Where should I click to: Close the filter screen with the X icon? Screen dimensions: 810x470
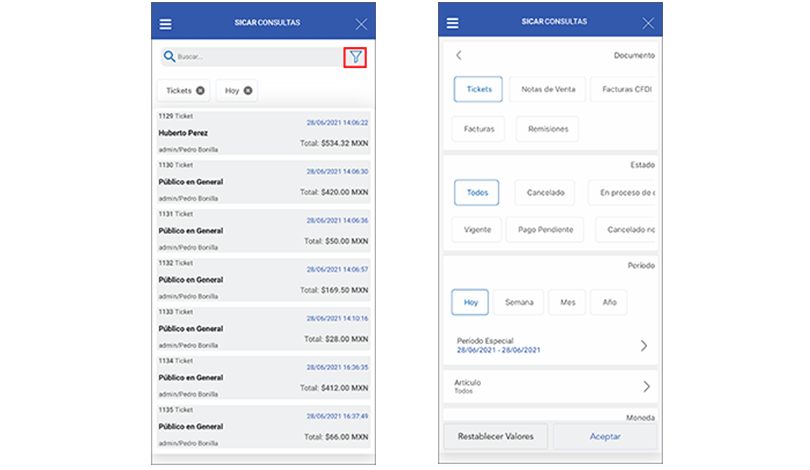[648, 23]
